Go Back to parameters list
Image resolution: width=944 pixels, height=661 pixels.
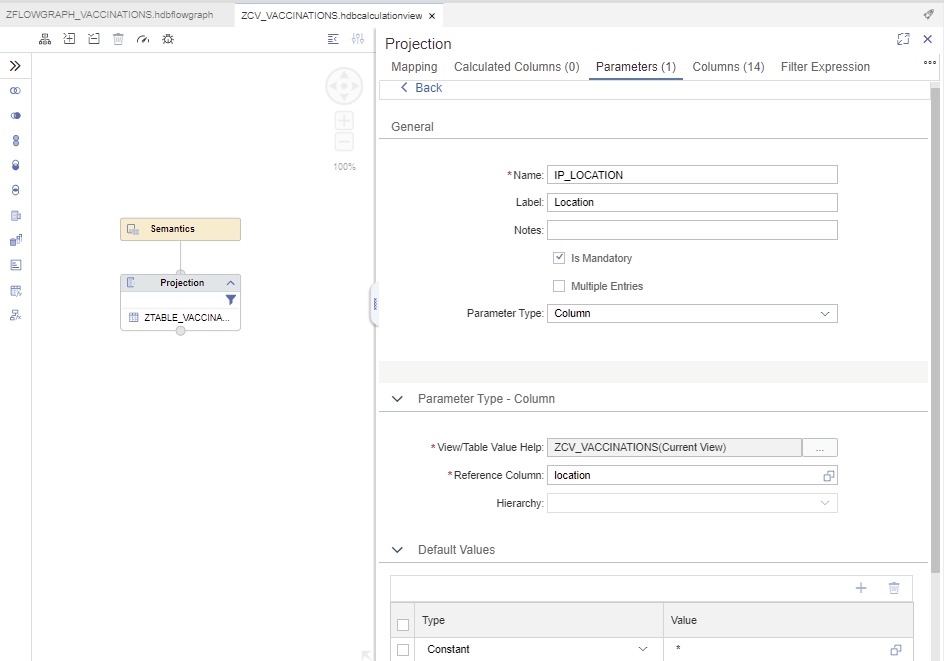click(x=421, y=88)
